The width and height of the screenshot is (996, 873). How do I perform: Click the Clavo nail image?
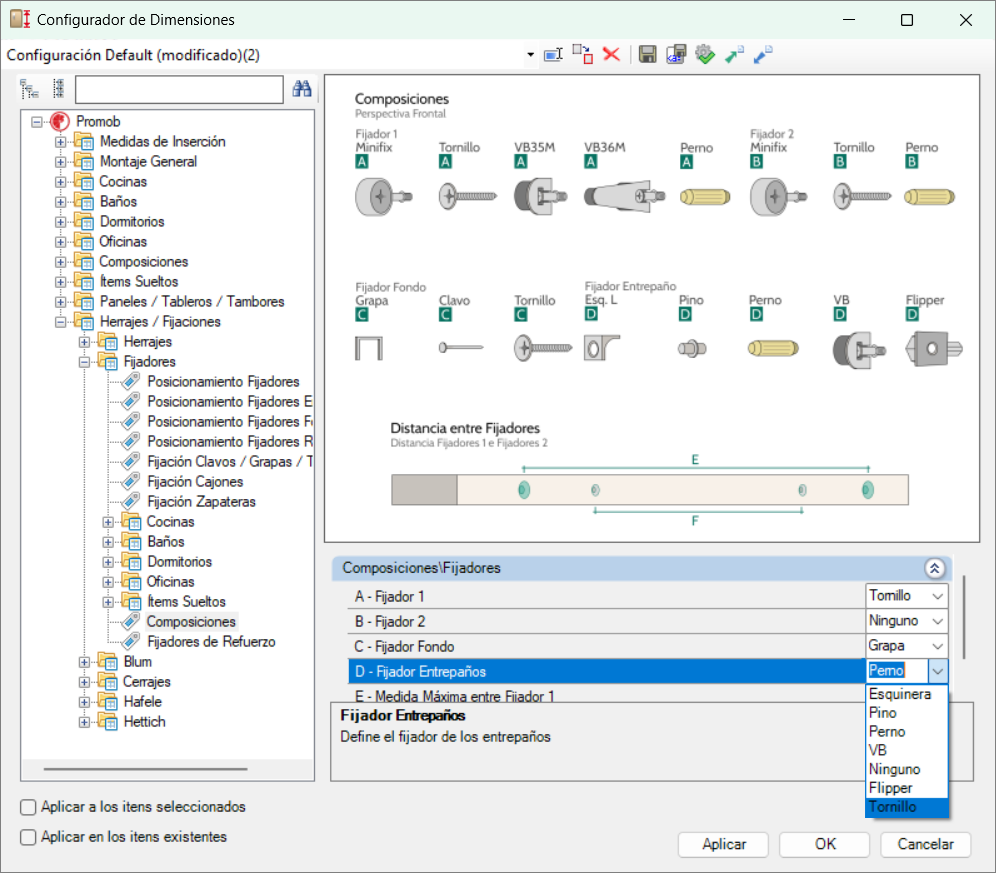[461, 348]
